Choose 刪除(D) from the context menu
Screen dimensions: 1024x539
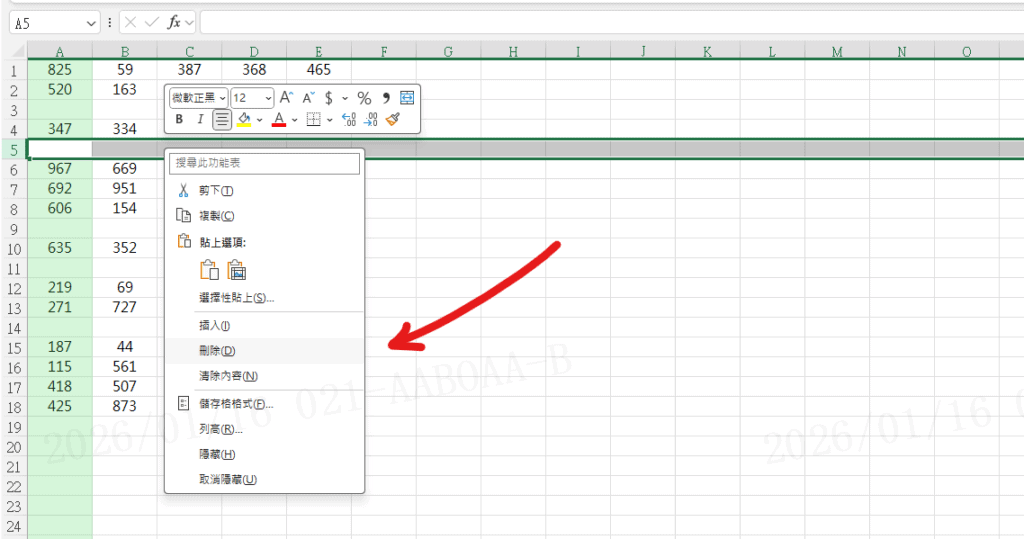click(217, 351)
